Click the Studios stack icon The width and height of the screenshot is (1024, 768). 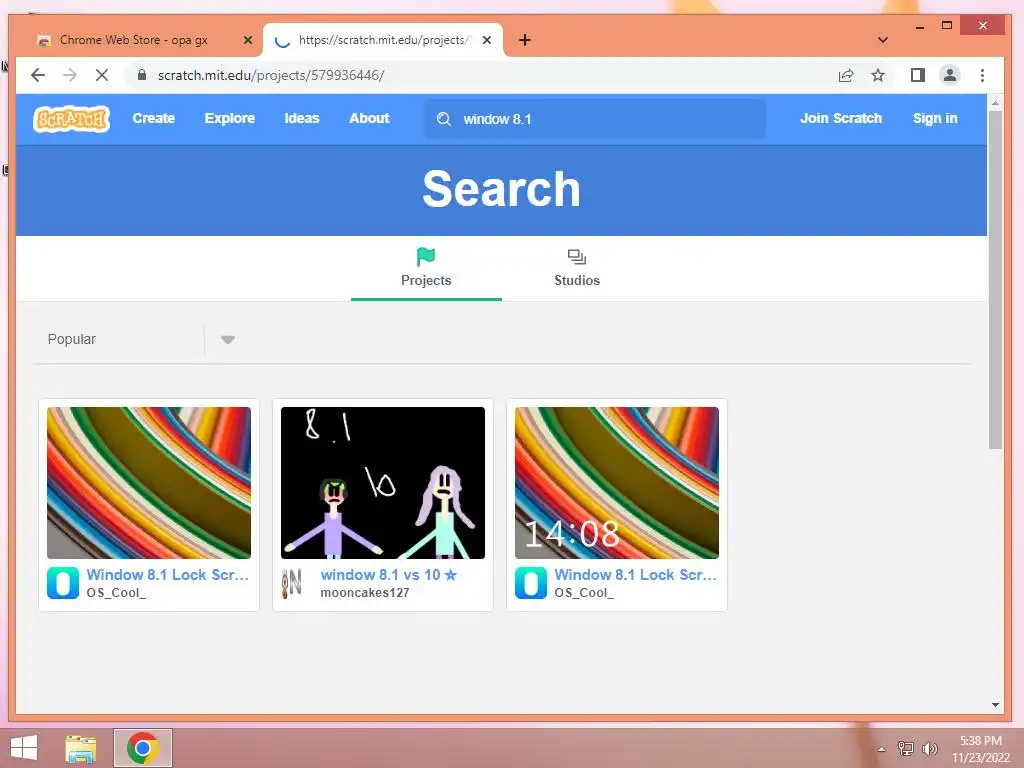tap(577, 257)
